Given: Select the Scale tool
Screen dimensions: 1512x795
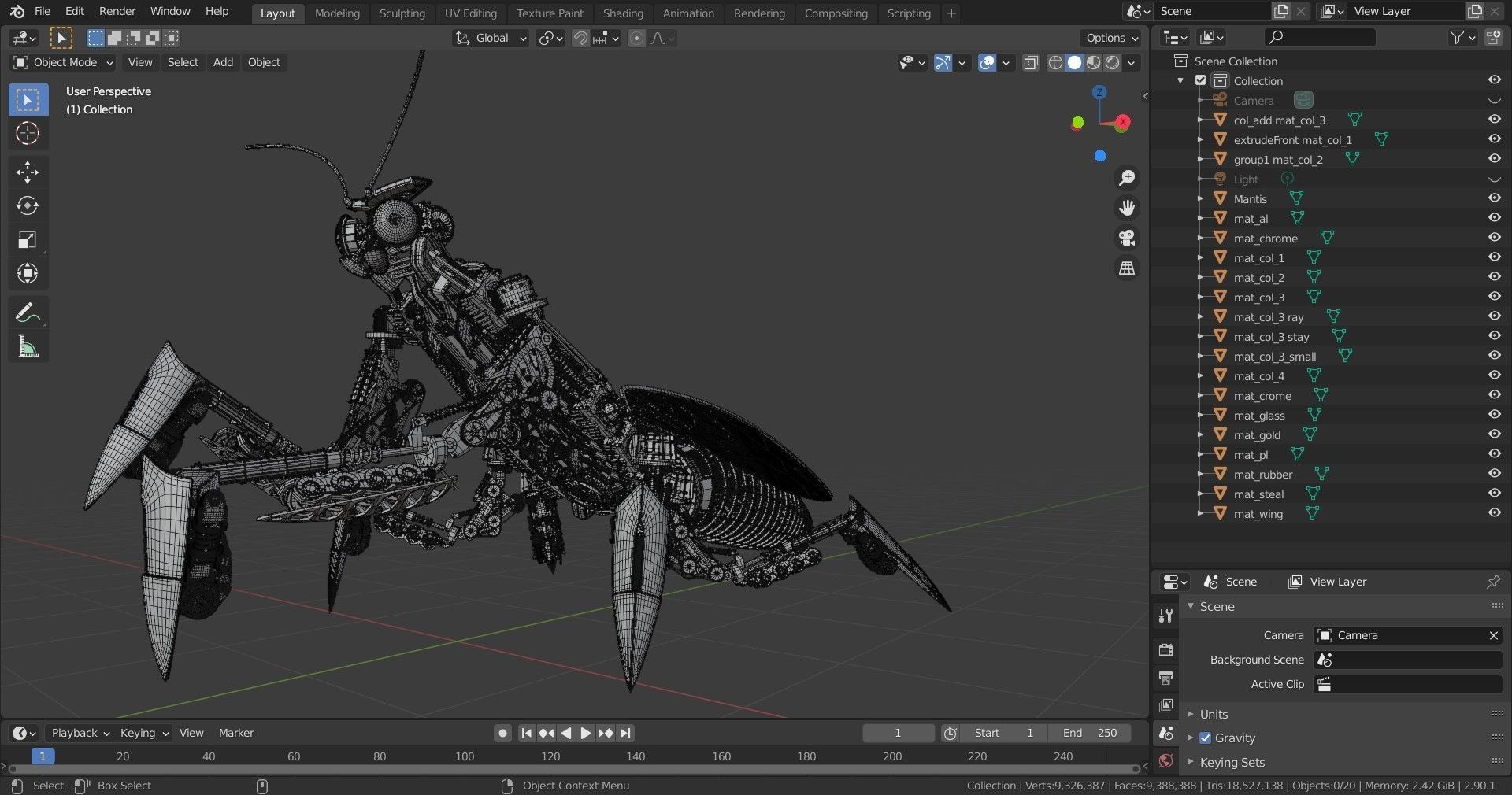Looking at the screenshot, I should click(28, 240).
